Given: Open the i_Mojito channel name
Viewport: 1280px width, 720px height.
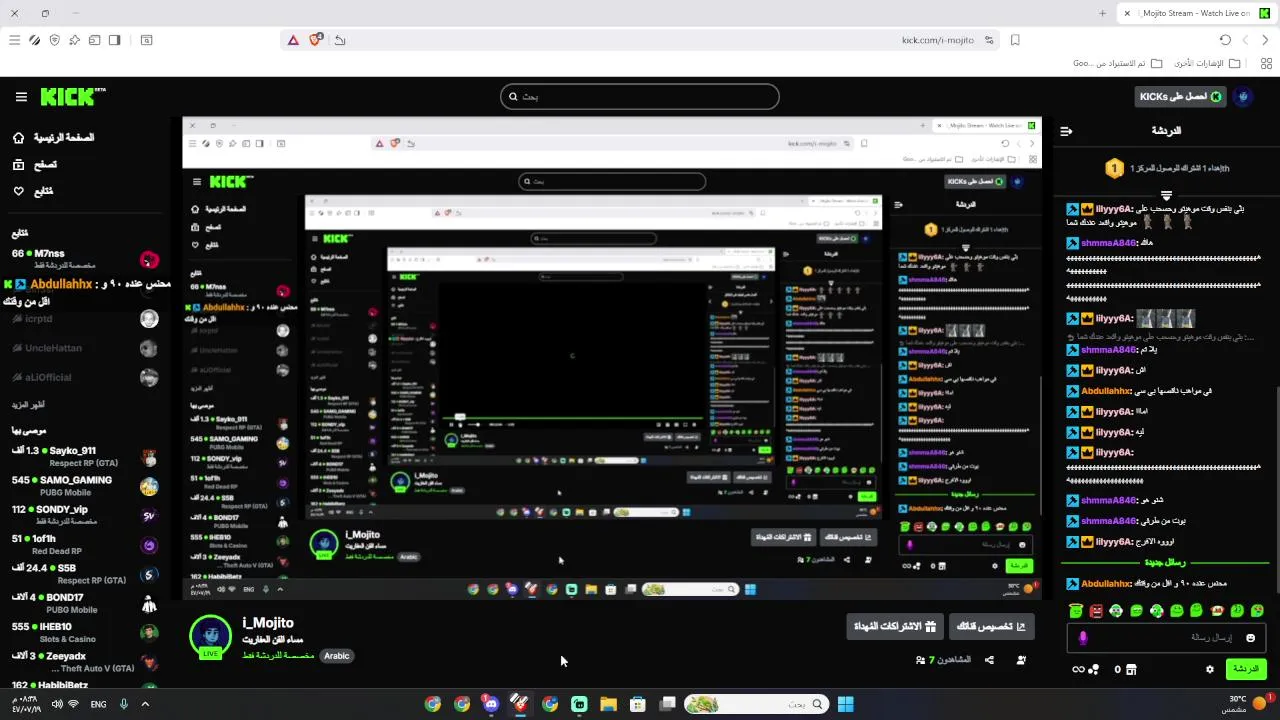Looking at the screenshot, I should click(x=268, y=622).
